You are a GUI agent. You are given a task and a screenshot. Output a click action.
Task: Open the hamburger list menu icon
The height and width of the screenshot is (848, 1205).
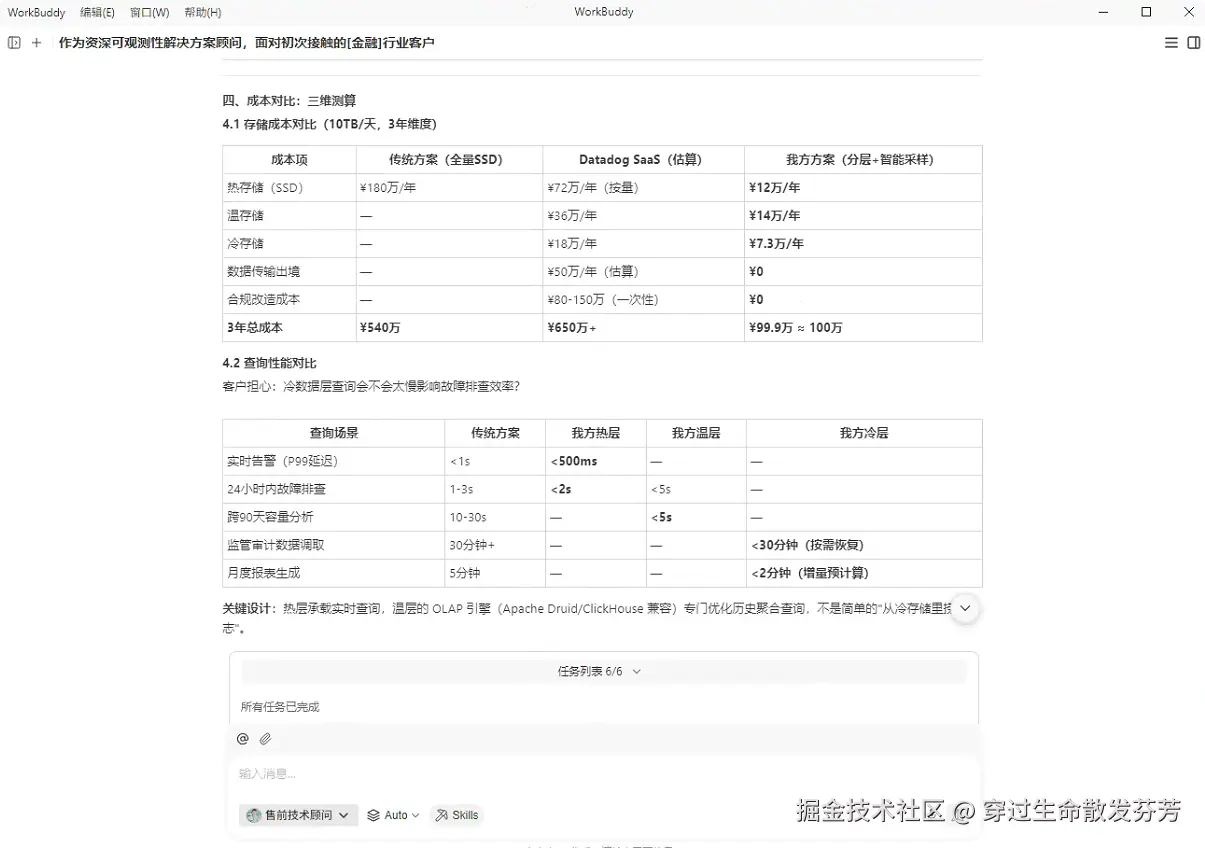pos(1171,43)
